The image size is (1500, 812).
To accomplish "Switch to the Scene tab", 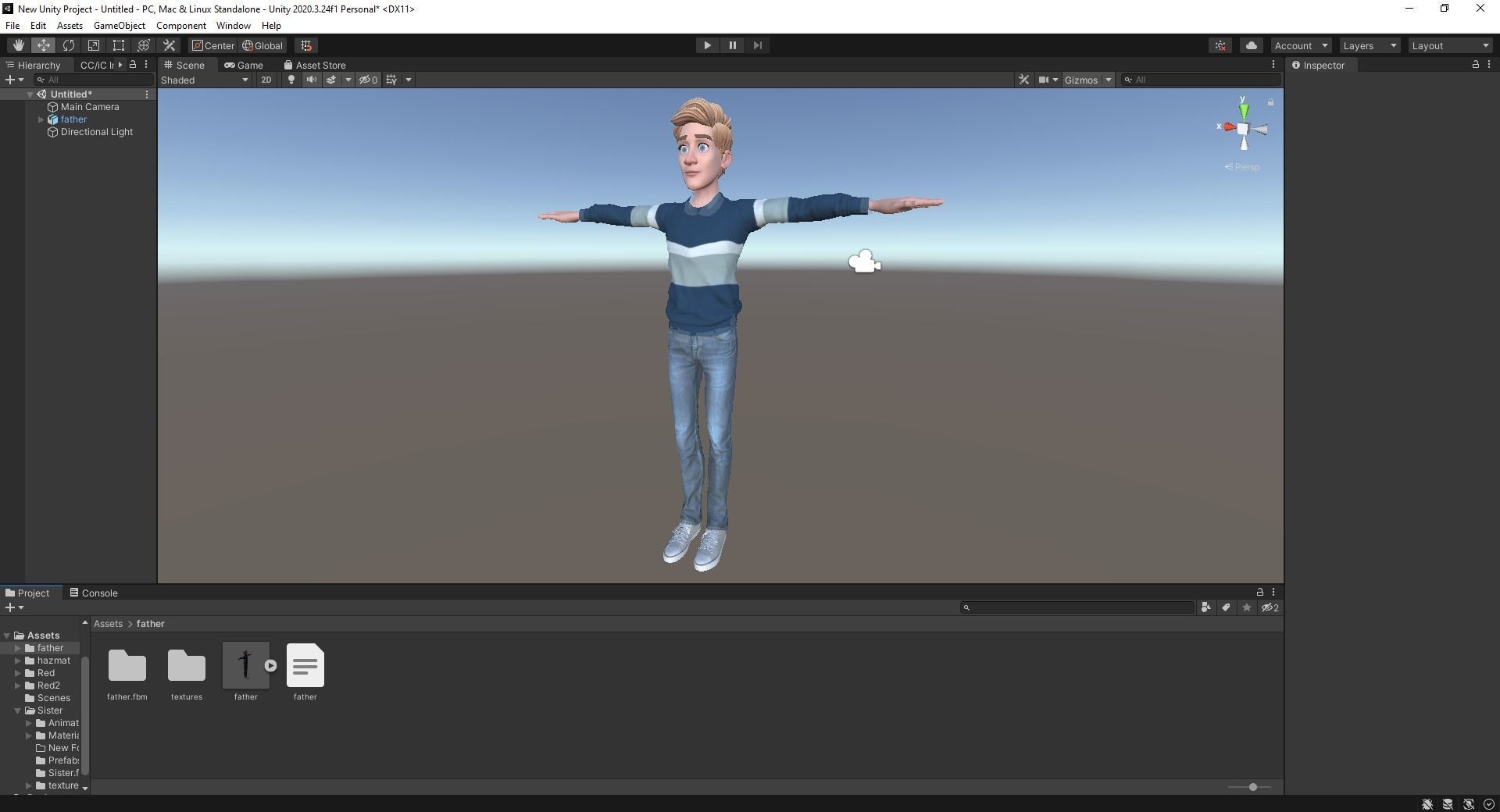I will point(184,65).
